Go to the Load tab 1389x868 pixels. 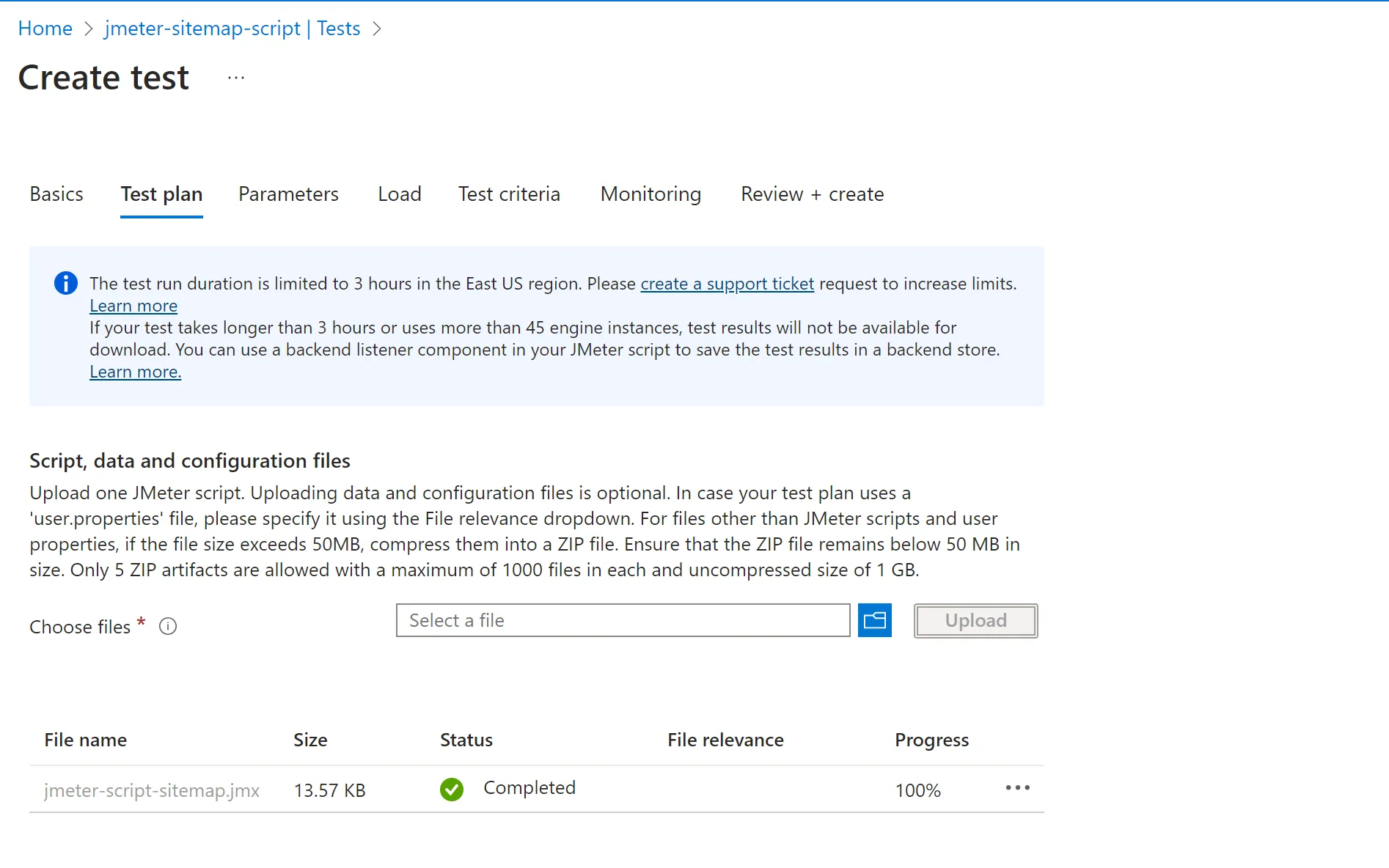click(400, 194)
